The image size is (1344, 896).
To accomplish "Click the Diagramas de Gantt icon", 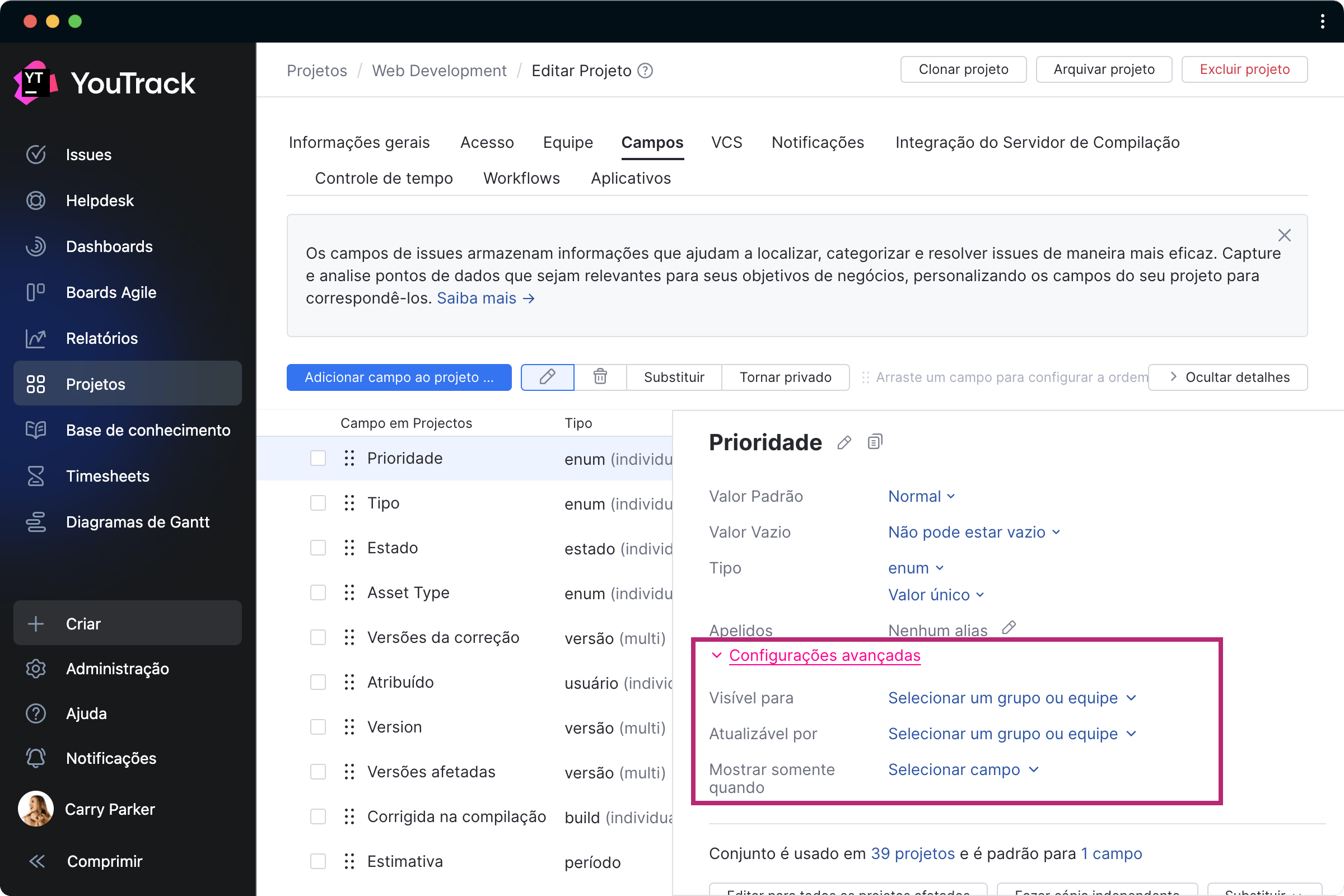I will tap(35, 522).
